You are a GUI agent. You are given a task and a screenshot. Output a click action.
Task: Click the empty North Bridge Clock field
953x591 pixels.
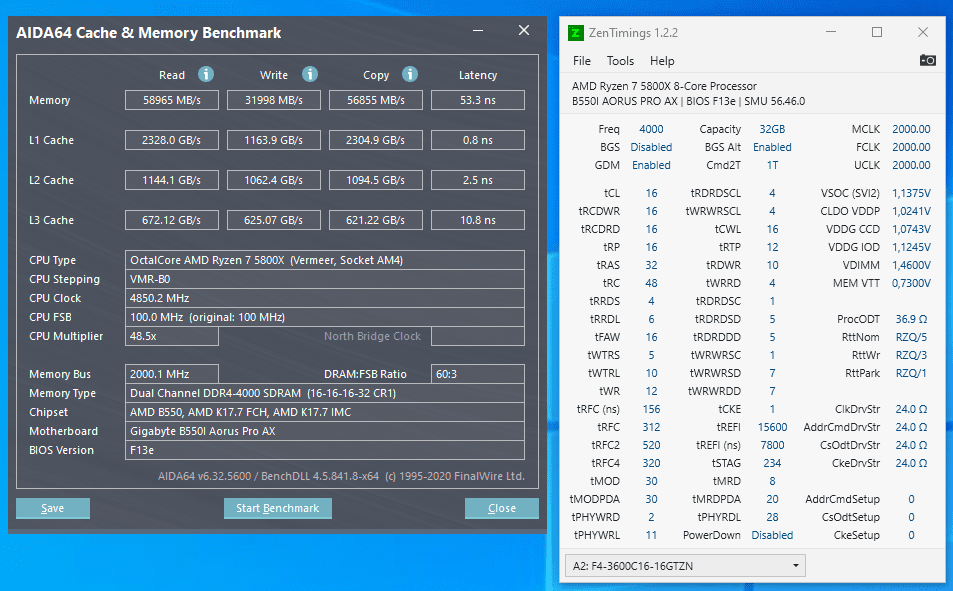click(478, 336)
